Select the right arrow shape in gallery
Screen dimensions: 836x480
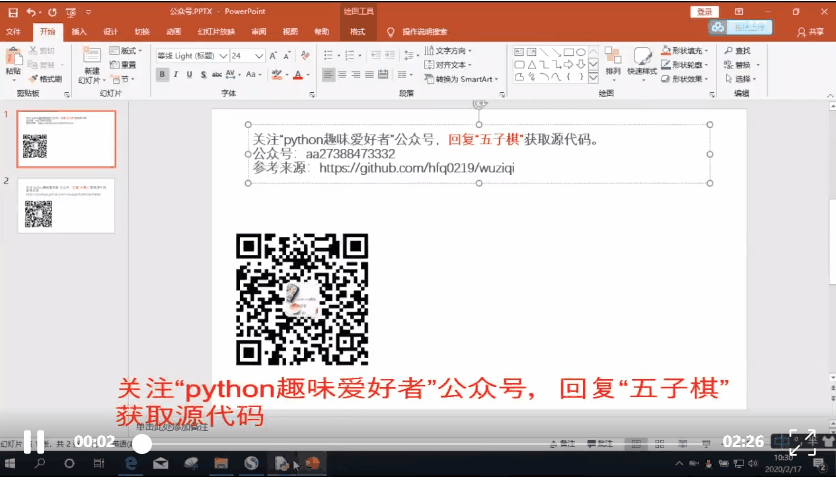569,65
